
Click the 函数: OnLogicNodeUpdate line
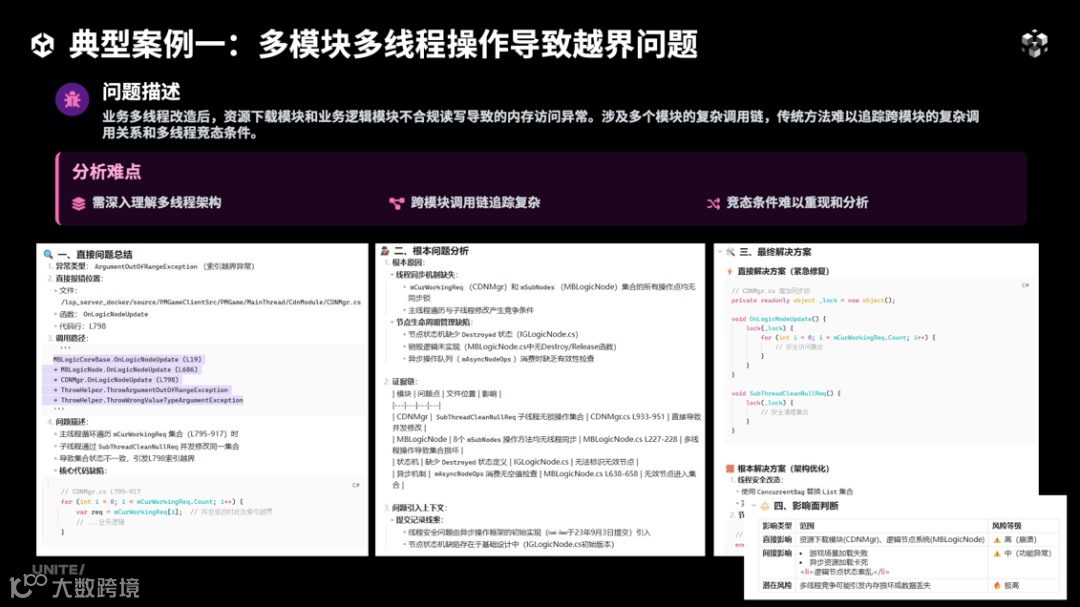[x=103, y=314]
